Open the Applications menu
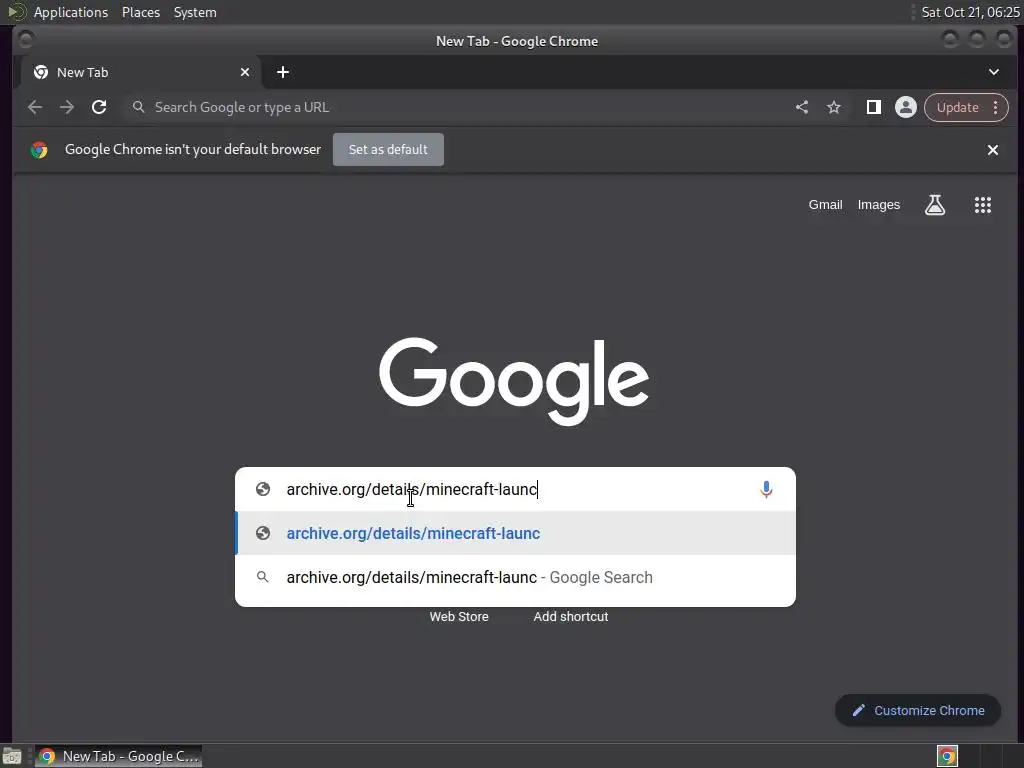Image resolution: width=1024 pixels, height=768 pixels. pos(71,12)
